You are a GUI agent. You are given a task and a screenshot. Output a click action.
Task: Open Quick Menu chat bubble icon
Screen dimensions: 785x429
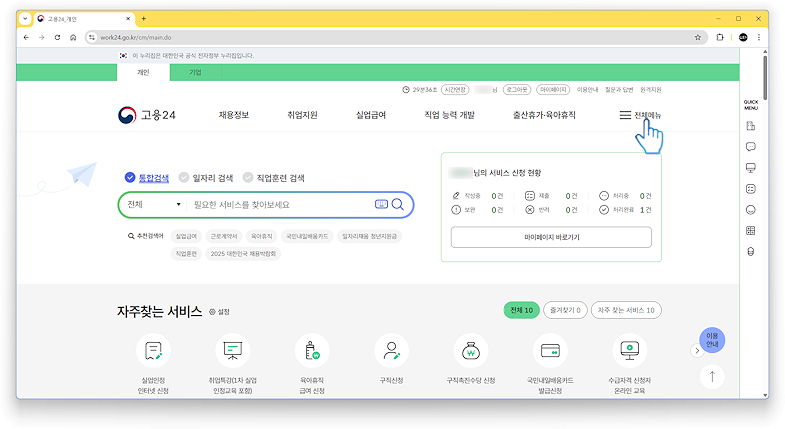pos(750,147)
